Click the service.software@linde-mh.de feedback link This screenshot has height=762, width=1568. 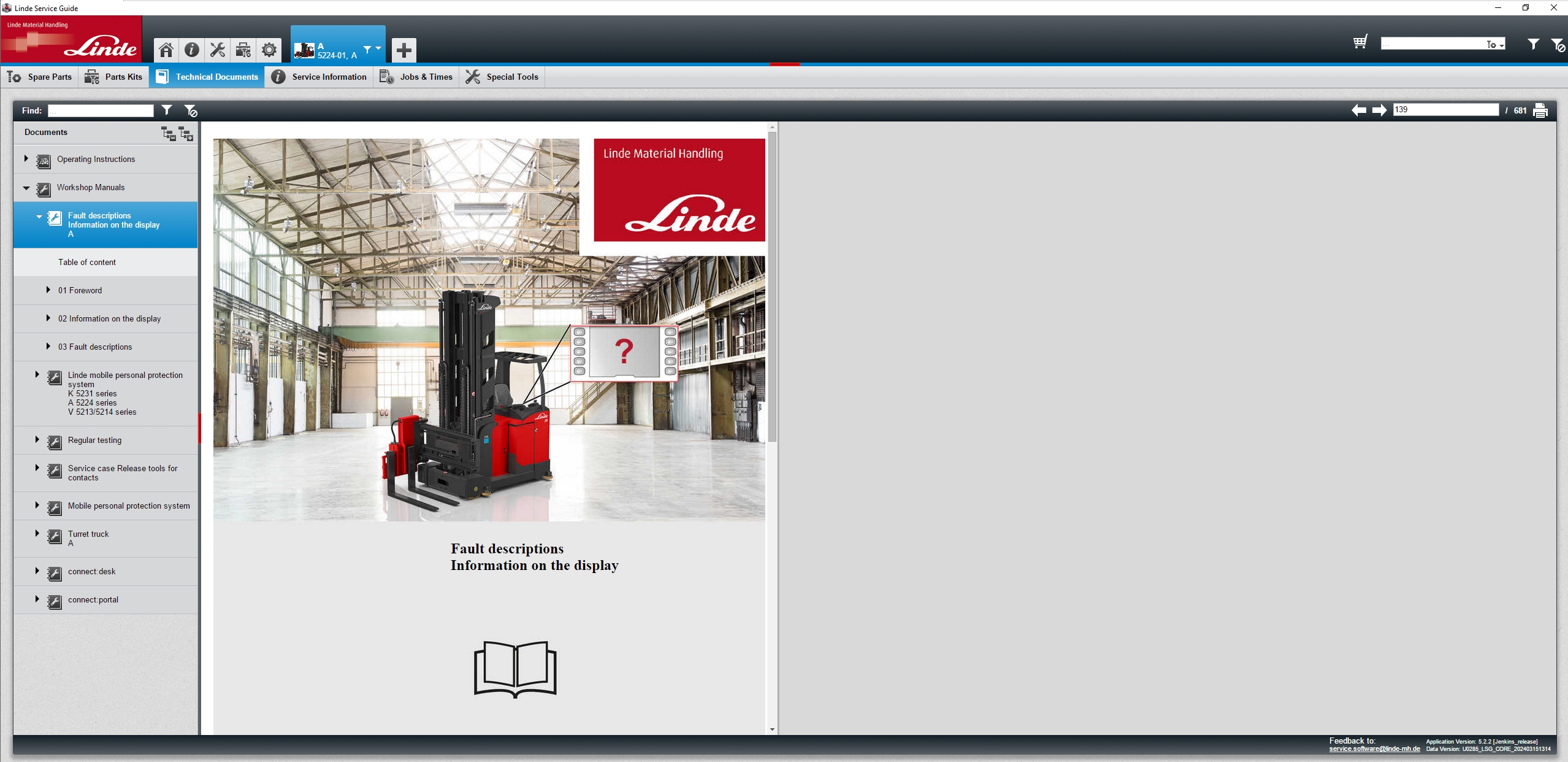[1374, 749]
